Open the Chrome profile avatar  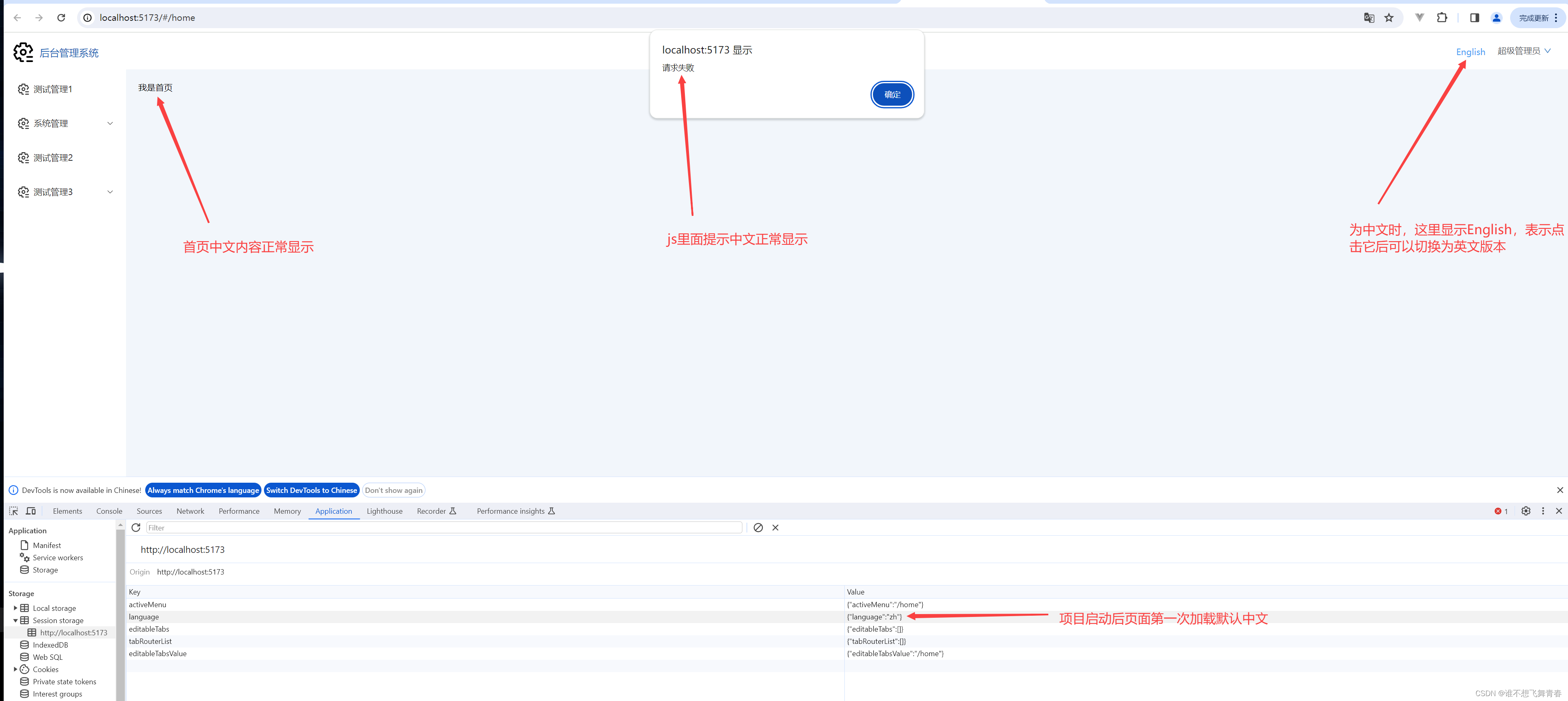point(1496,18)
